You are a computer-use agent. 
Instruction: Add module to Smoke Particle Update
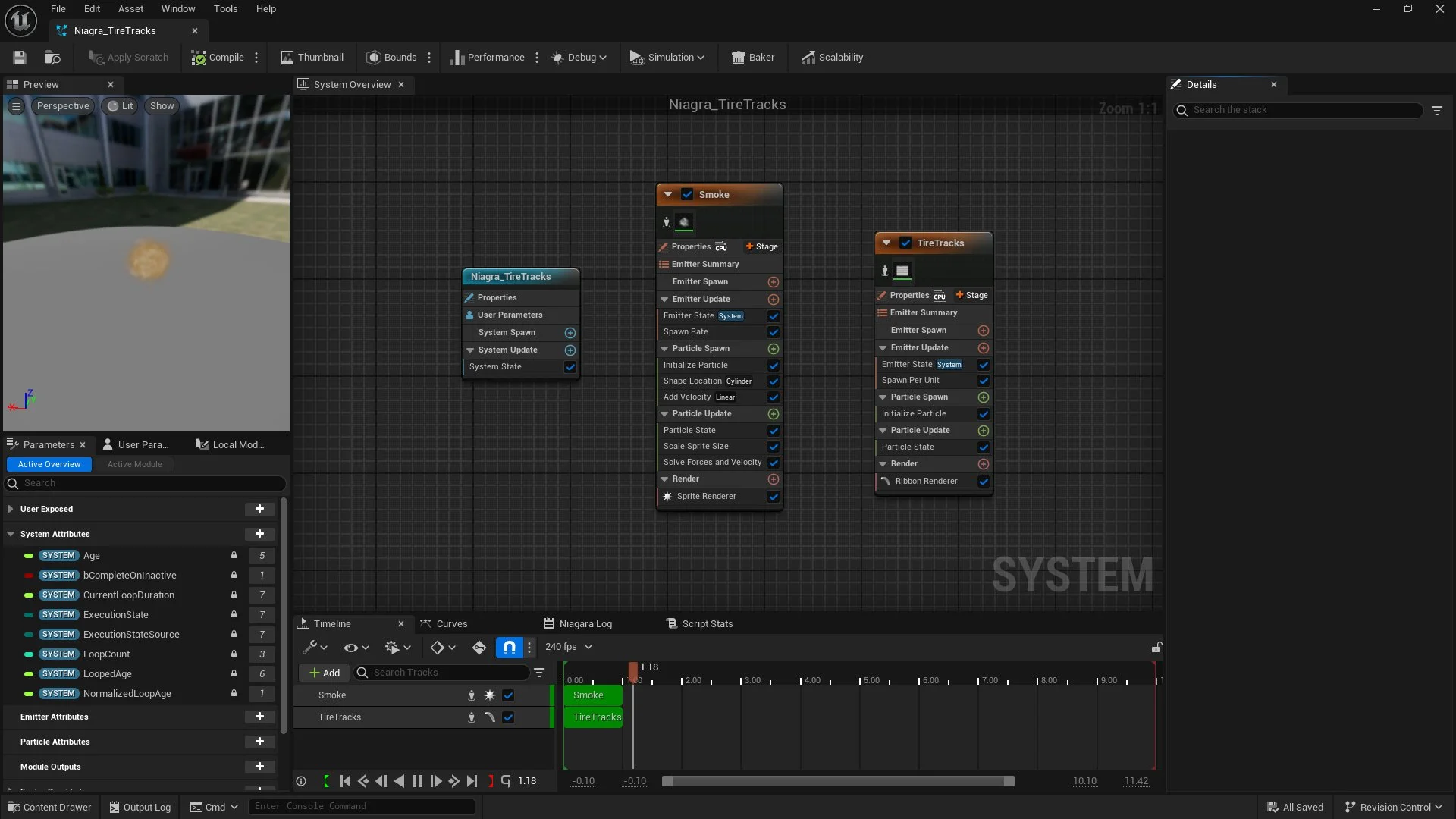pos(773,414)
